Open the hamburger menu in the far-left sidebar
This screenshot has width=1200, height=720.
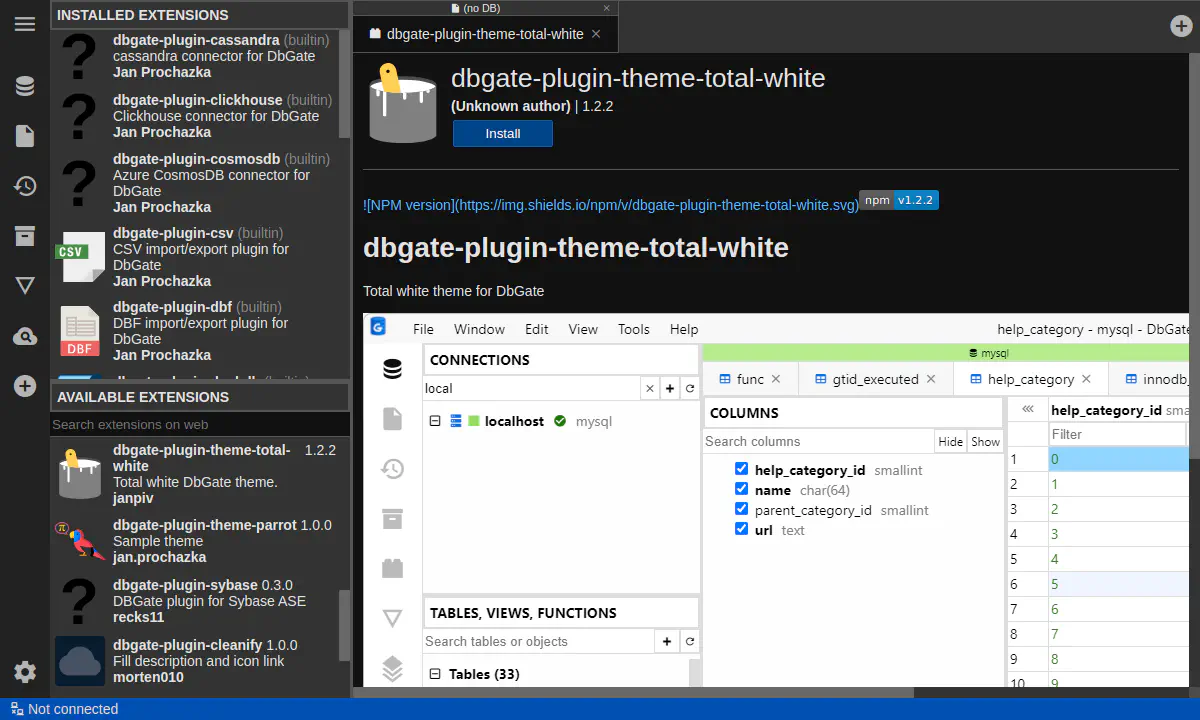tap(25, 24)
